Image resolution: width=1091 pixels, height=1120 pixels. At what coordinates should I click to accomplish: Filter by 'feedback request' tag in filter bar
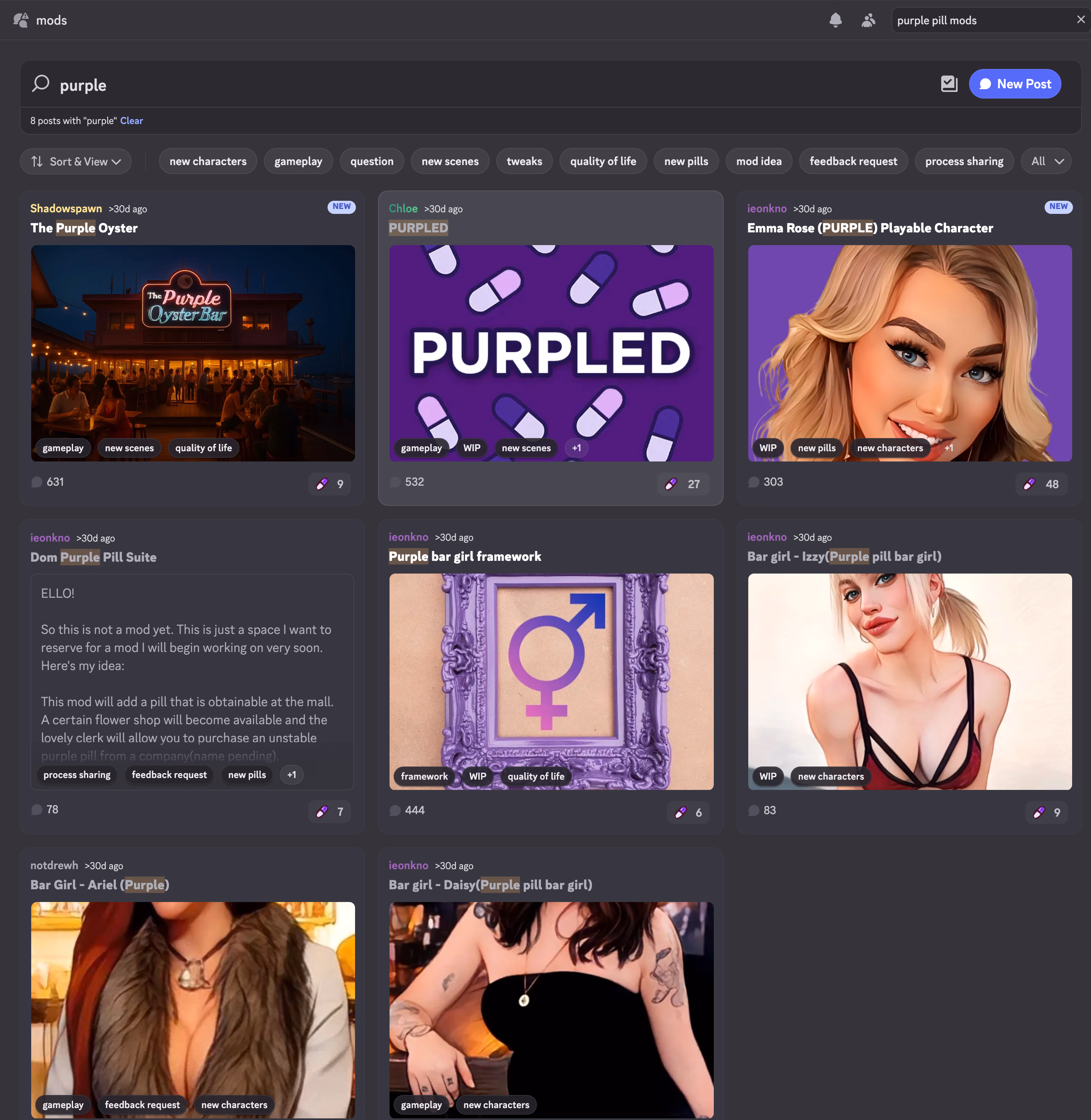coord(853,162)
